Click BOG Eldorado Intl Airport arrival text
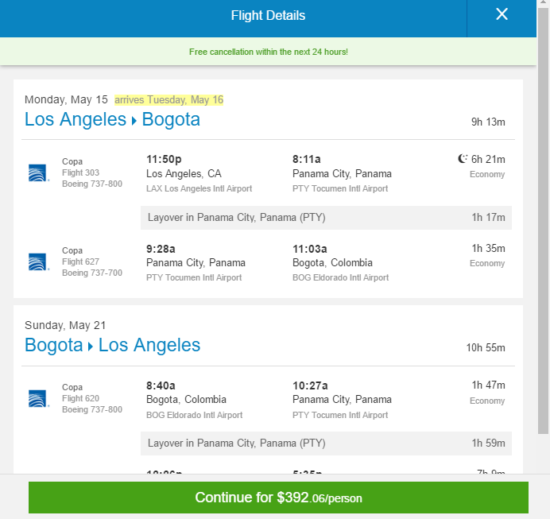Screen dimensions: 550x519 [x=340, y=278]
